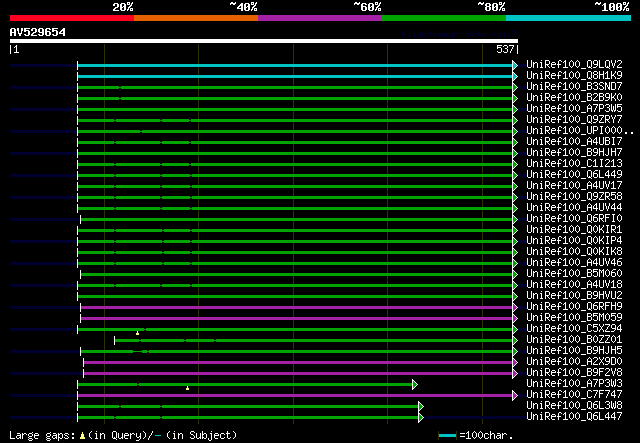Click the purple arrowhead of the Q6RFH9 row

515,307
